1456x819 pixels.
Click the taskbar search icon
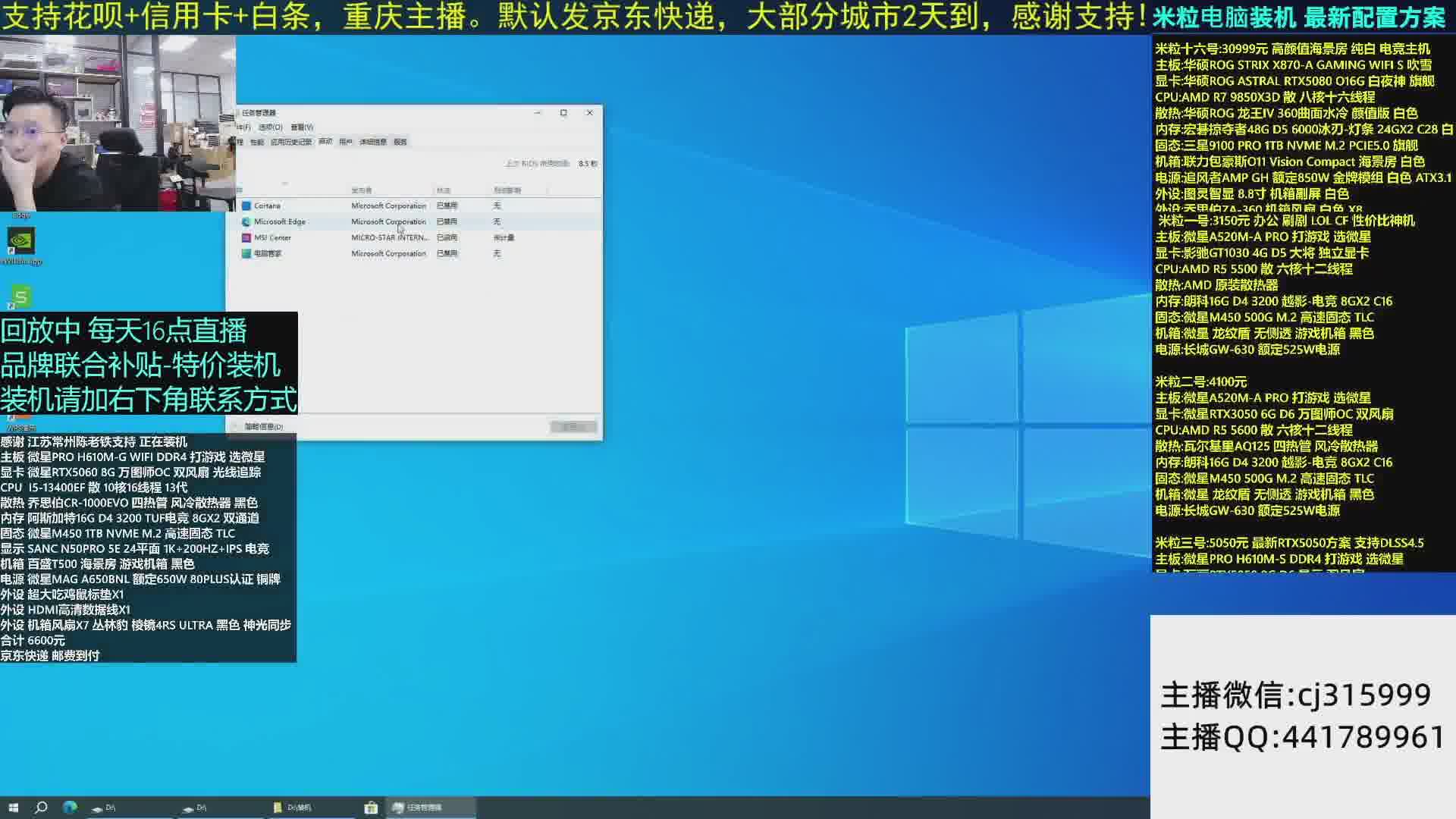pos(41,808)
